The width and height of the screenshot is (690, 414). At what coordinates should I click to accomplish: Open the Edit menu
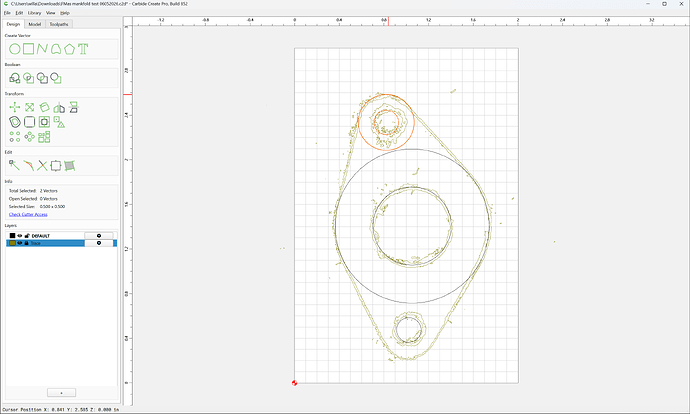pos(19,13)
